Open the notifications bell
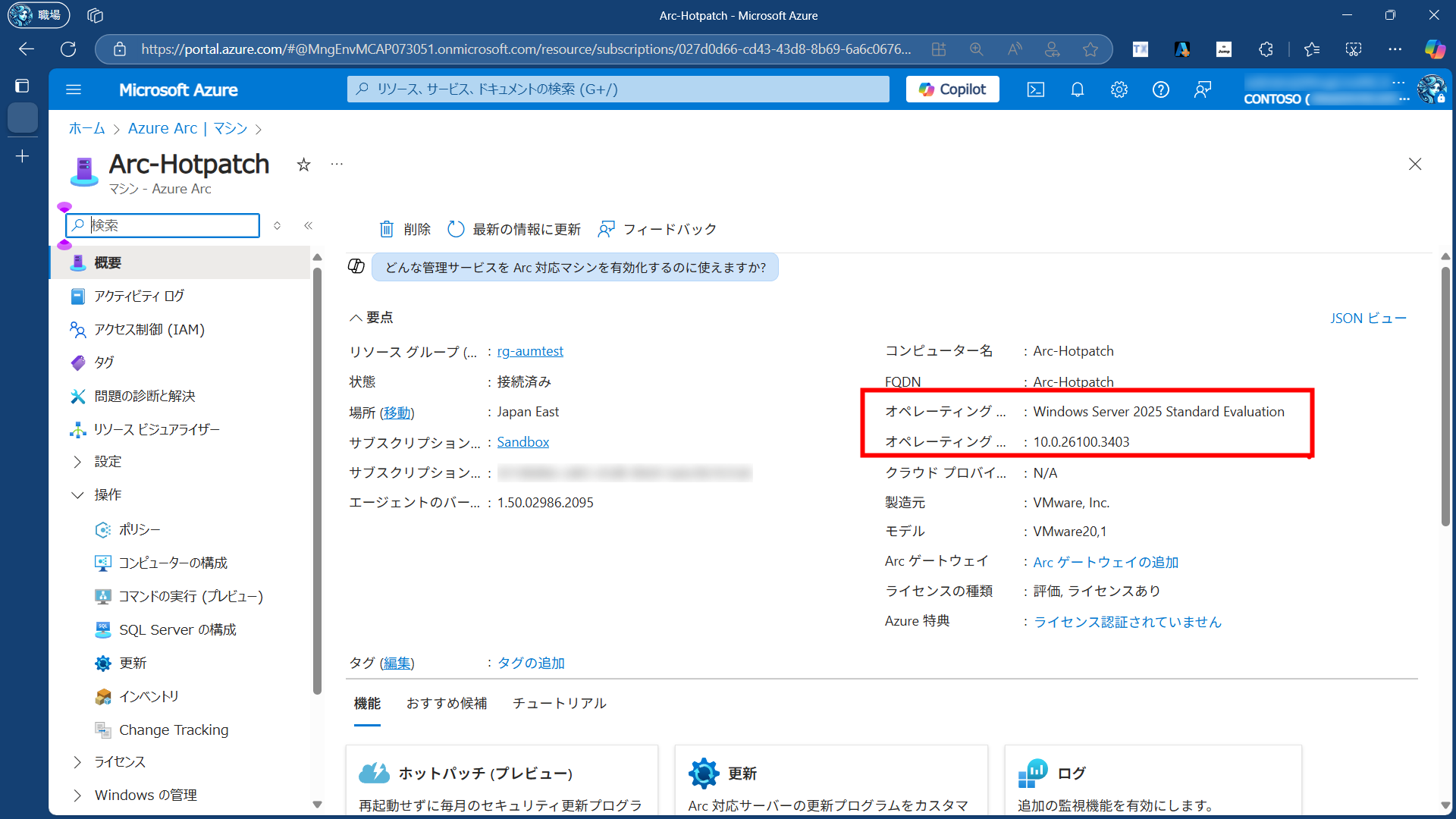 click(1077, 89)
